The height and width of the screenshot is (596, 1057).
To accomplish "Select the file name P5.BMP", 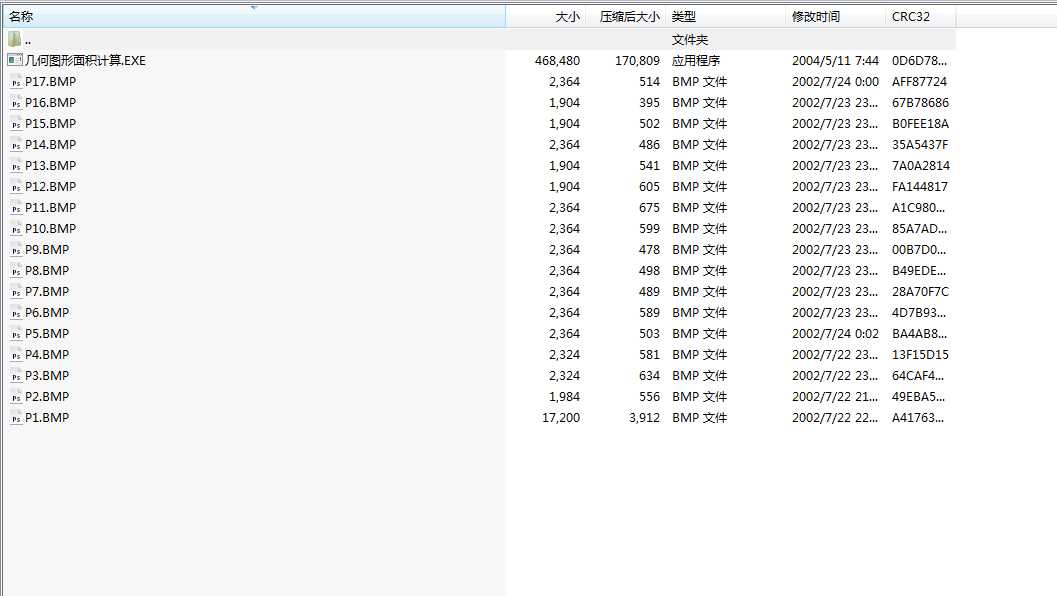I will [x=47, y=334].
